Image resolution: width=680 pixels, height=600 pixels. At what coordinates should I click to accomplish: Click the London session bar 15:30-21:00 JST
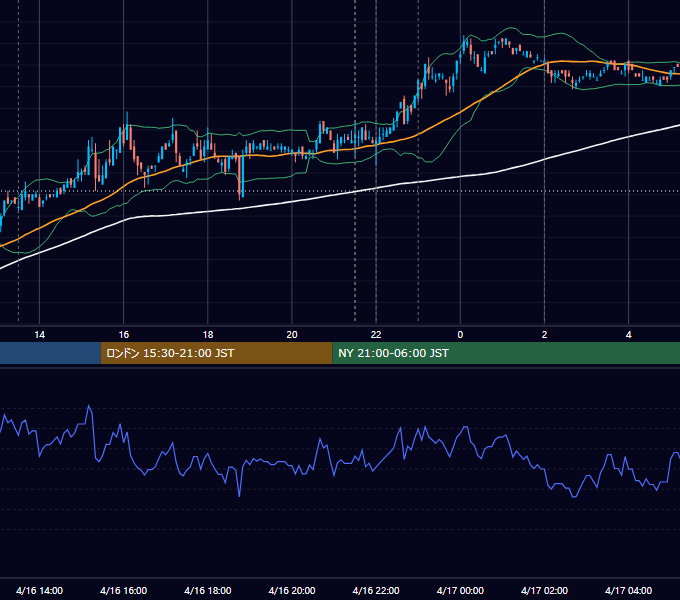click(216, 353)
